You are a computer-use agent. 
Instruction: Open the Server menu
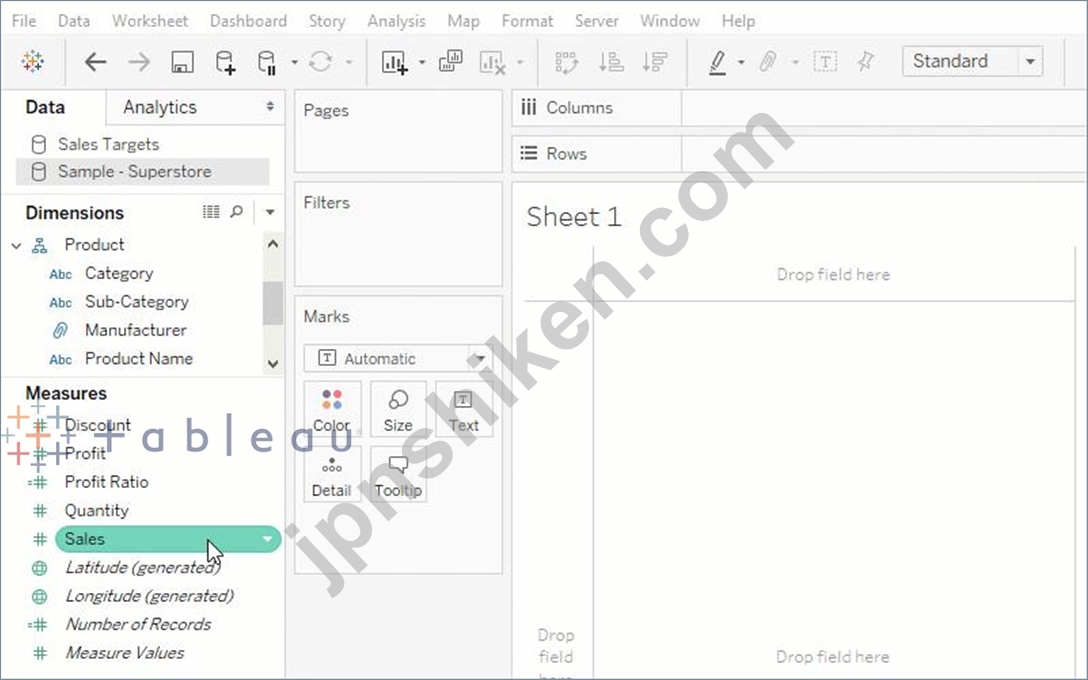coord(597,21)
